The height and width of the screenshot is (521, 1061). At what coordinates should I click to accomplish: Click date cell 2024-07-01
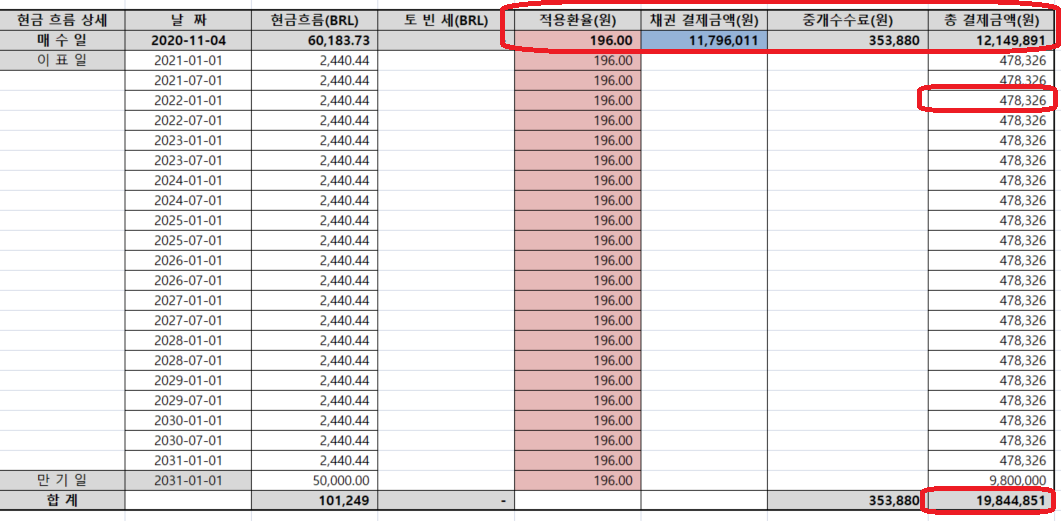[x=188, y=200]
